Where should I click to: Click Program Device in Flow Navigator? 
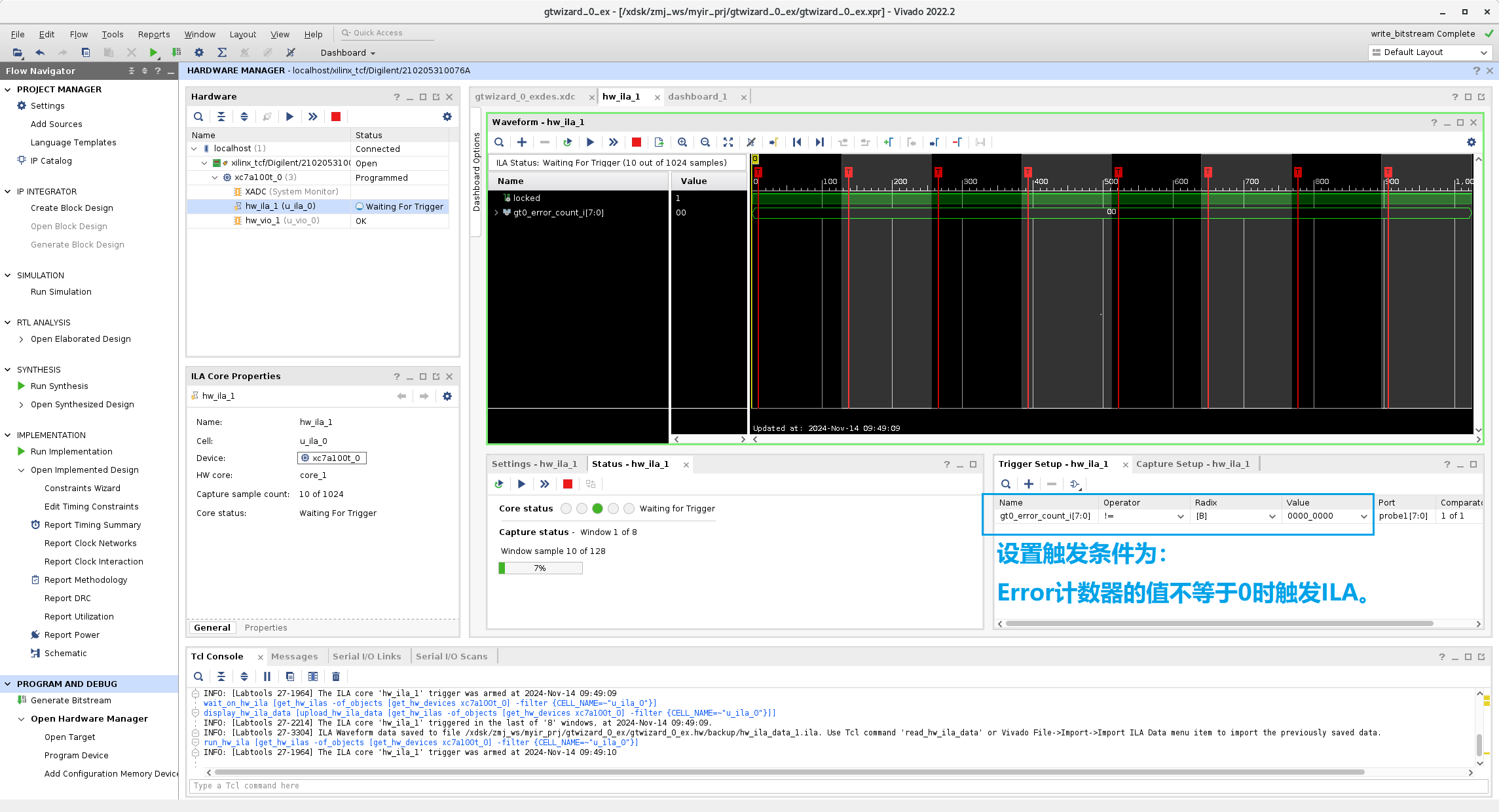(x=77, y=755)
